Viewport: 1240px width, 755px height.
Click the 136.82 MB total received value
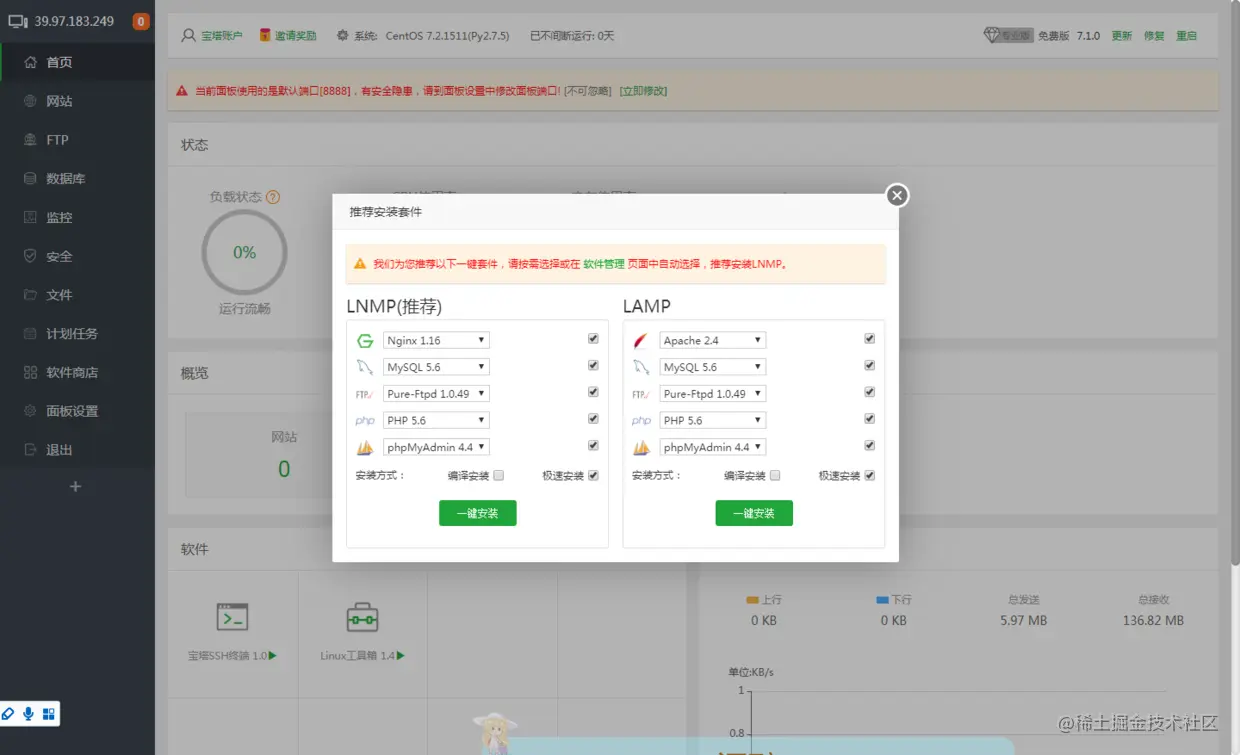point(1153,621)
